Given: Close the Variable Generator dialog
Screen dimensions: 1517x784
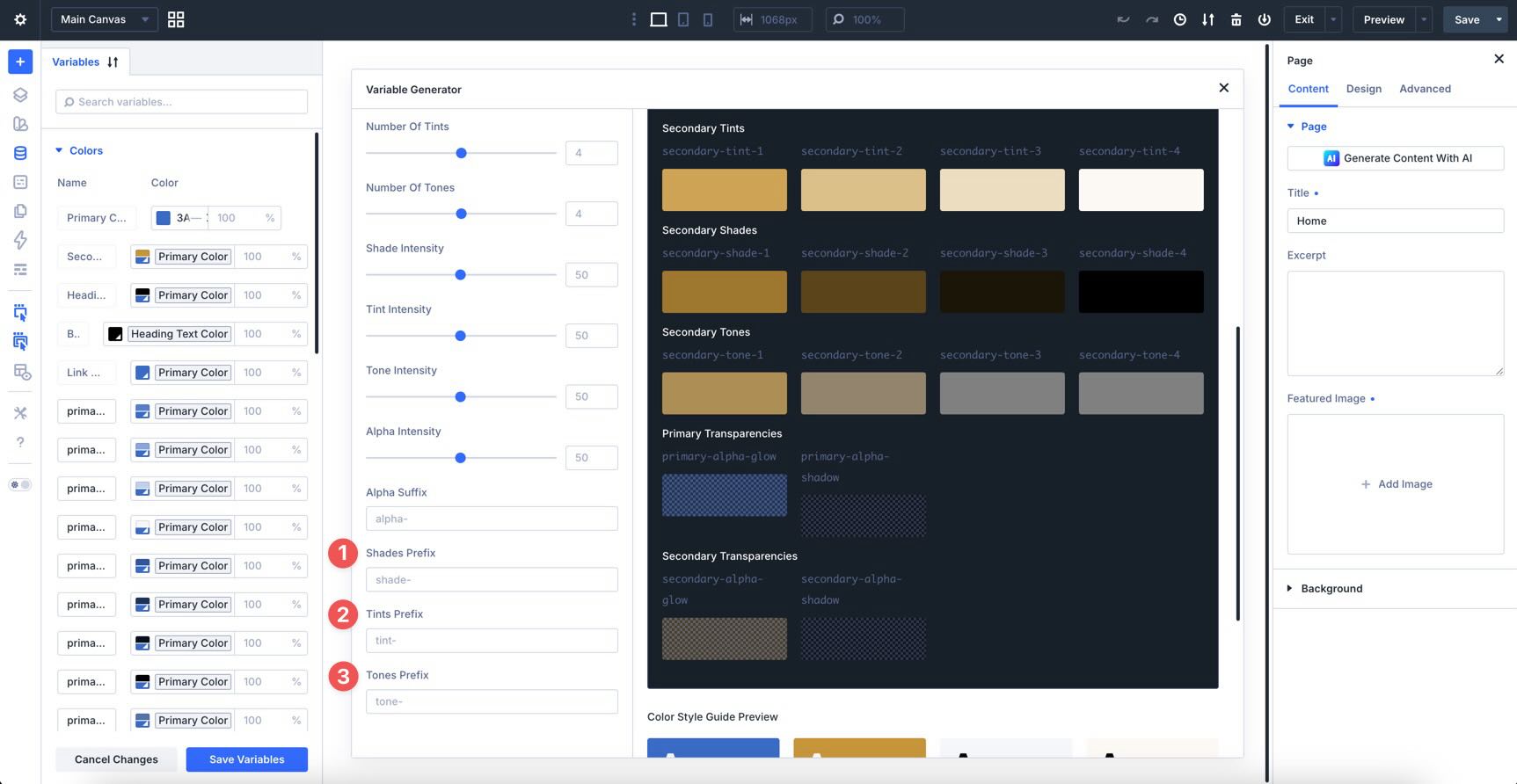Looking at the screenshot, I should [x=1223, y=88].
